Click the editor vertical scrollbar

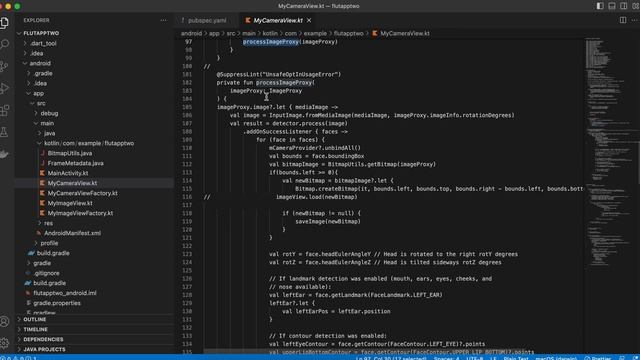point(638,163)
